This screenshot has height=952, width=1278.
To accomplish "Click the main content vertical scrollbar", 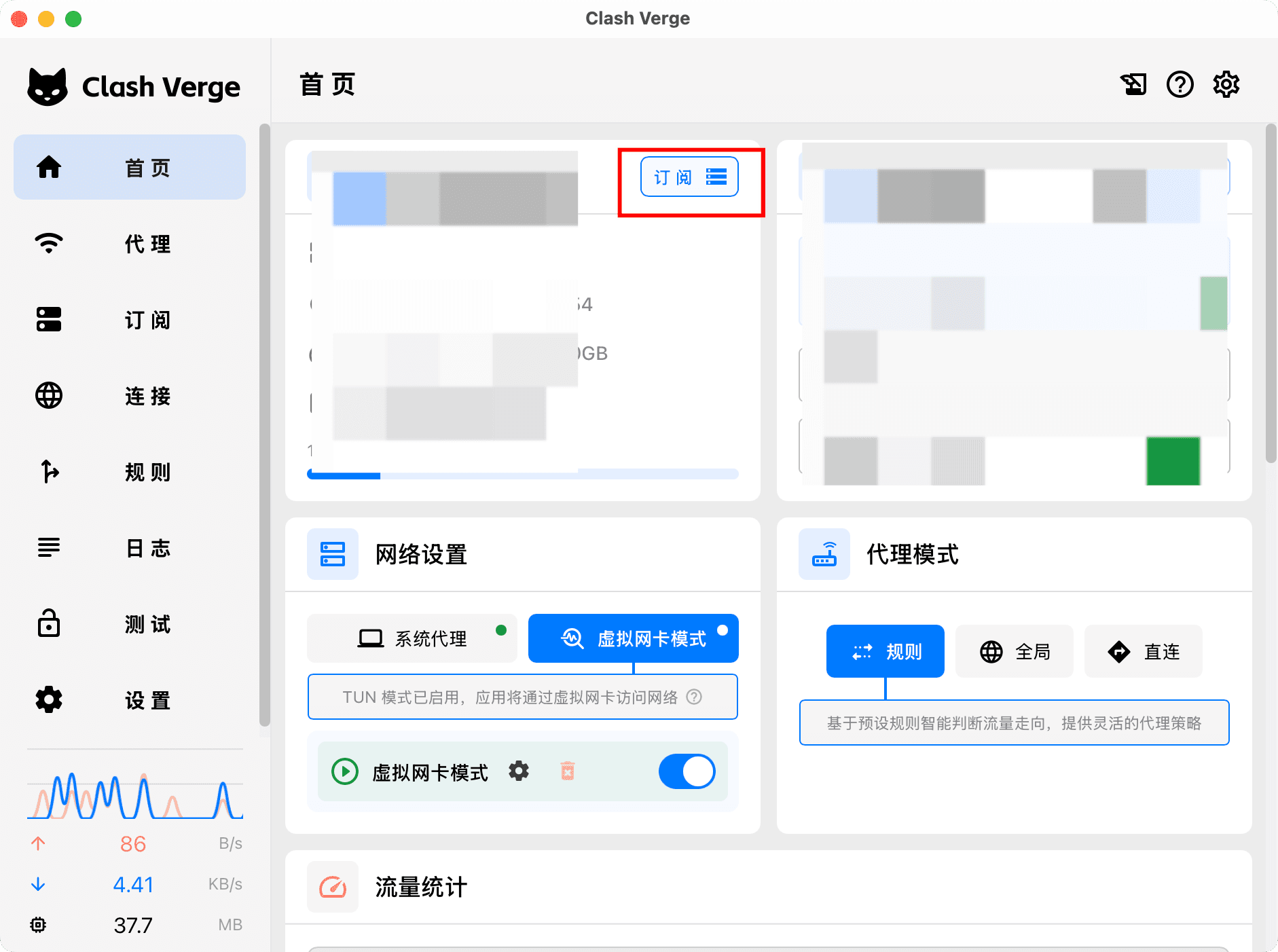I will click(x=1271, y=293).
